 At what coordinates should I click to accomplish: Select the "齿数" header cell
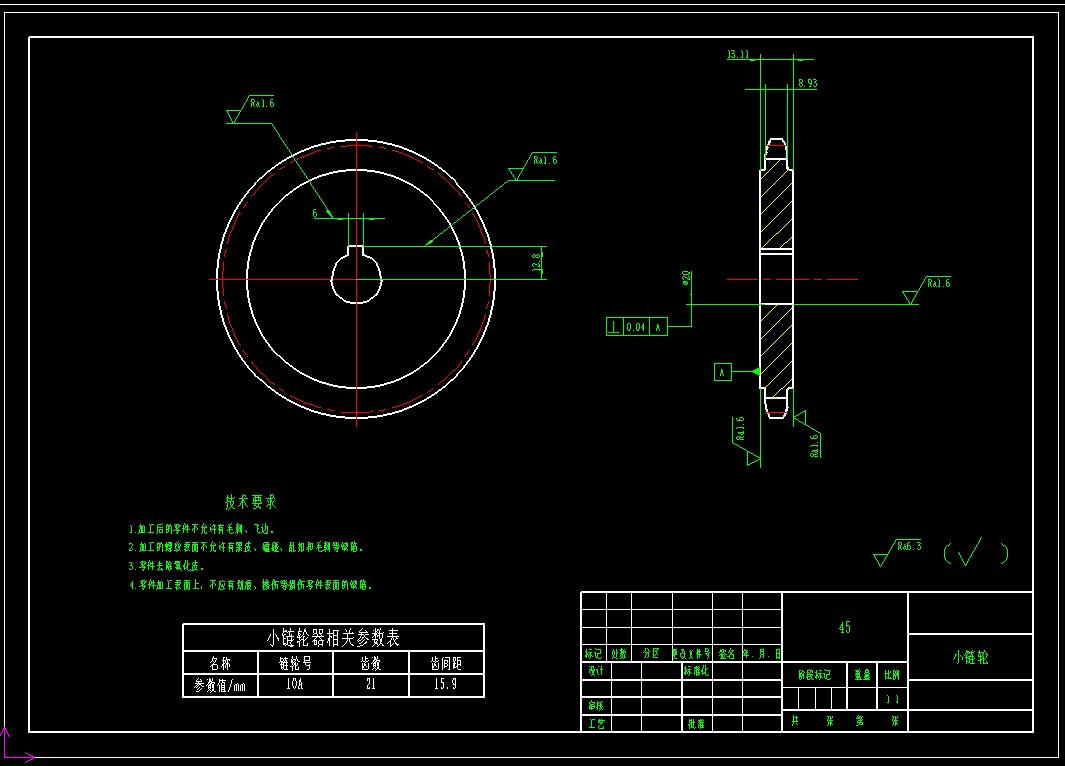click(x=371, y=663)
